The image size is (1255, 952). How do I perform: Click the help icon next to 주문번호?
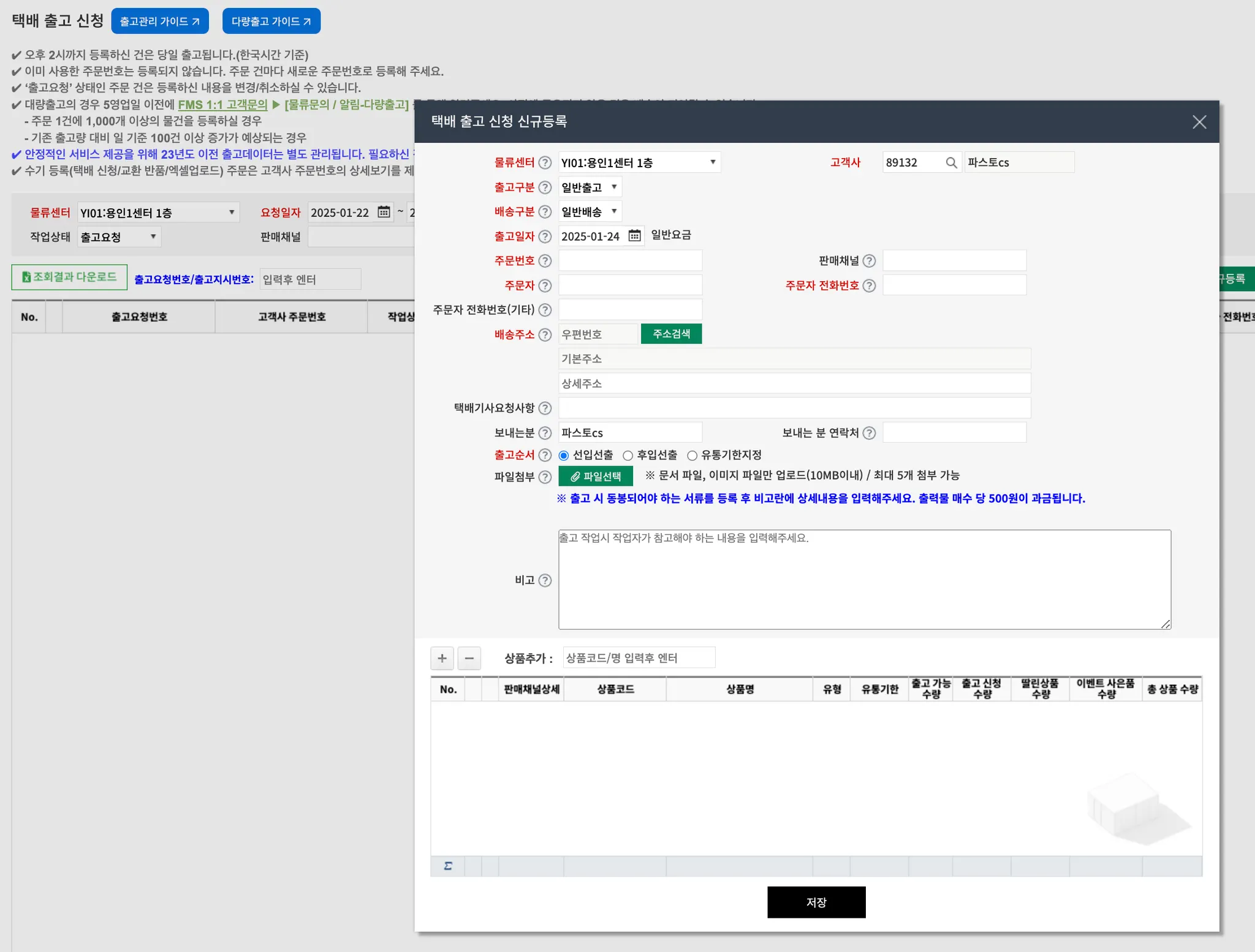545,261
